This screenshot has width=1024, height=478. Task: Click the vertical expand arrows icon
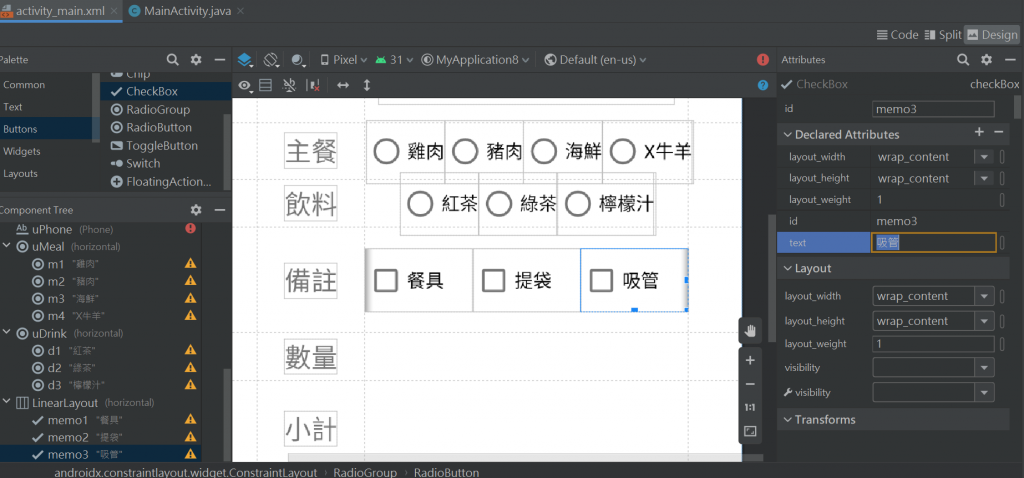[x=366, y=85]
